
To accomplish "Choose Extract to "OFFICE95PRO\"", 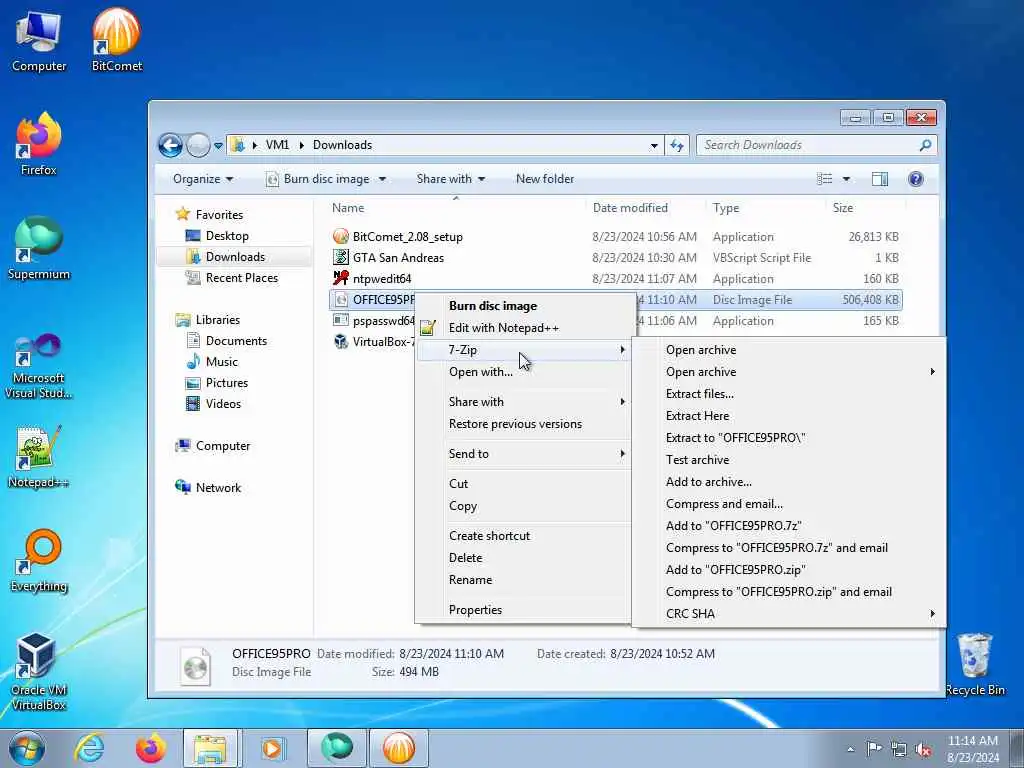I will (735, 438).
